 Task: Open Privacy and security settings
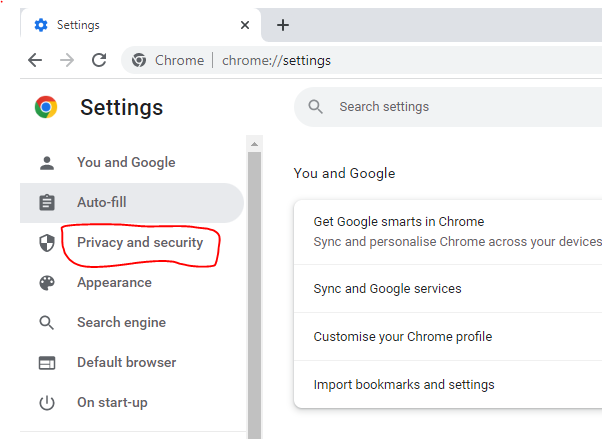pyautogui.click(x=132, y=243)
